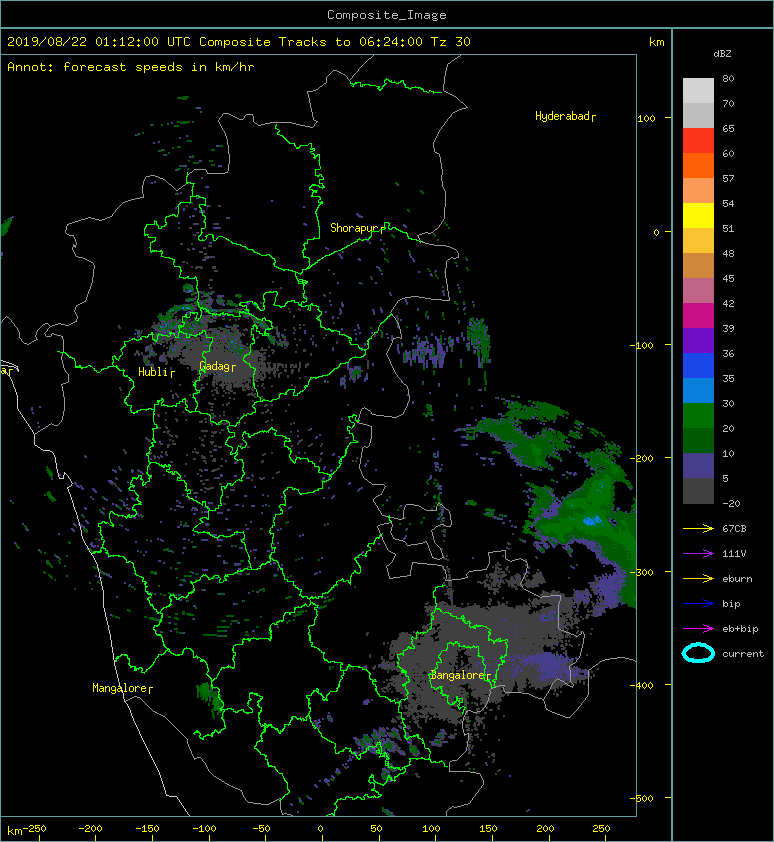Image resolution: width=774 pixels, height=842 pixels.
Task: Select the blue swatch between 36 and 35 dBZ
Action: pos(698,366)
